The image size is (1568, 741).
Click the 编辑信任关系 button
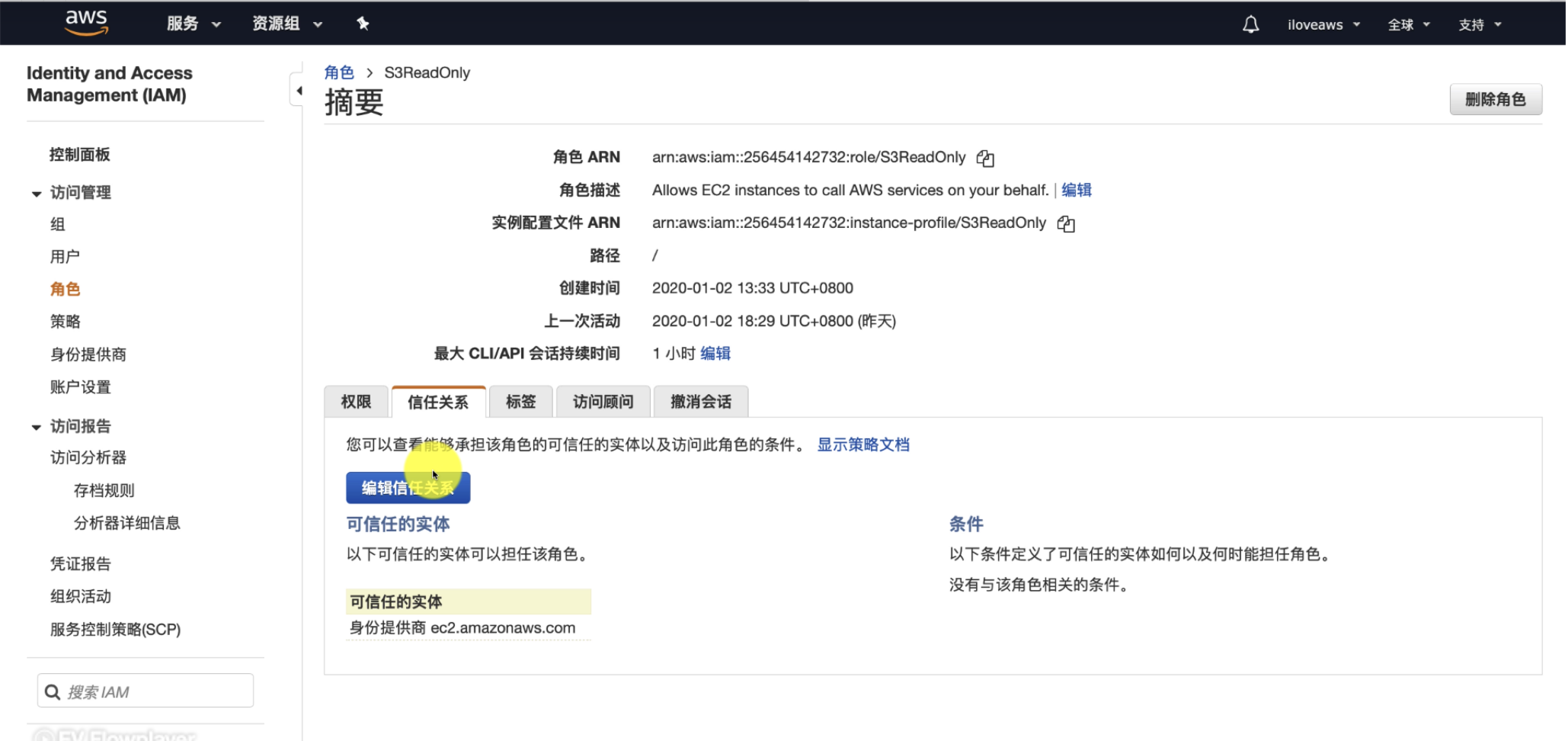[x=408, y=488]
